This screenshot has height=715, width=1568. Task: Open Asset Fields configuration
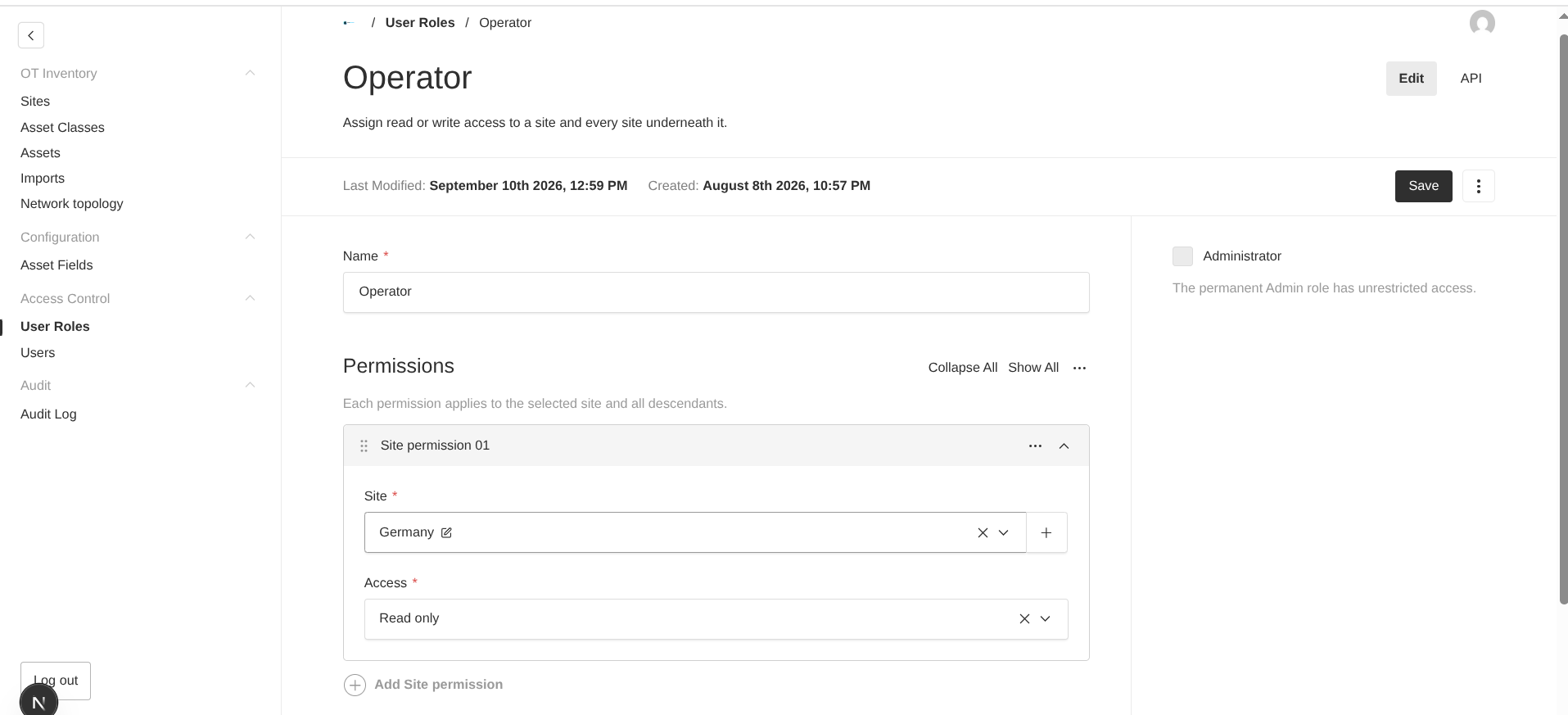click(x=56, y=265)
